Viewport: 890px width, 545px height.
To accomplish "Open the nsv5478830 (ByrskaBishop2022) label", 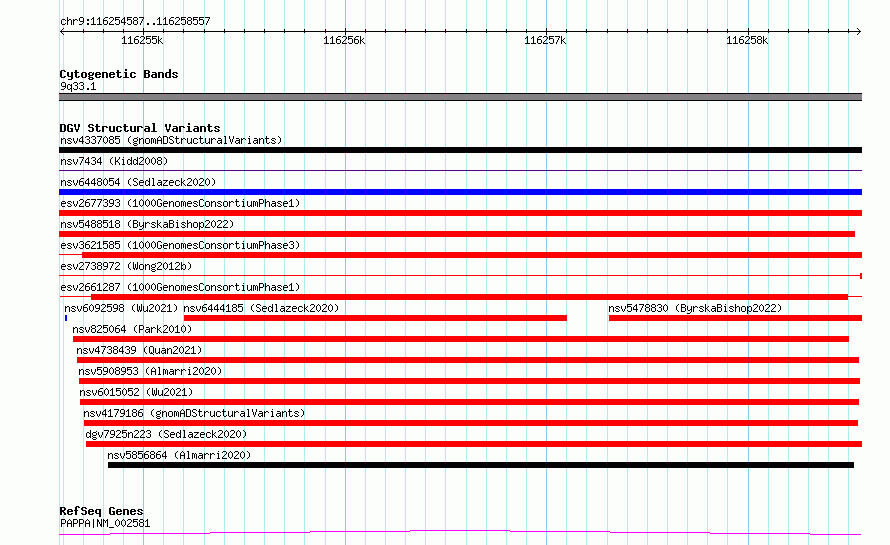I will 695,308.
